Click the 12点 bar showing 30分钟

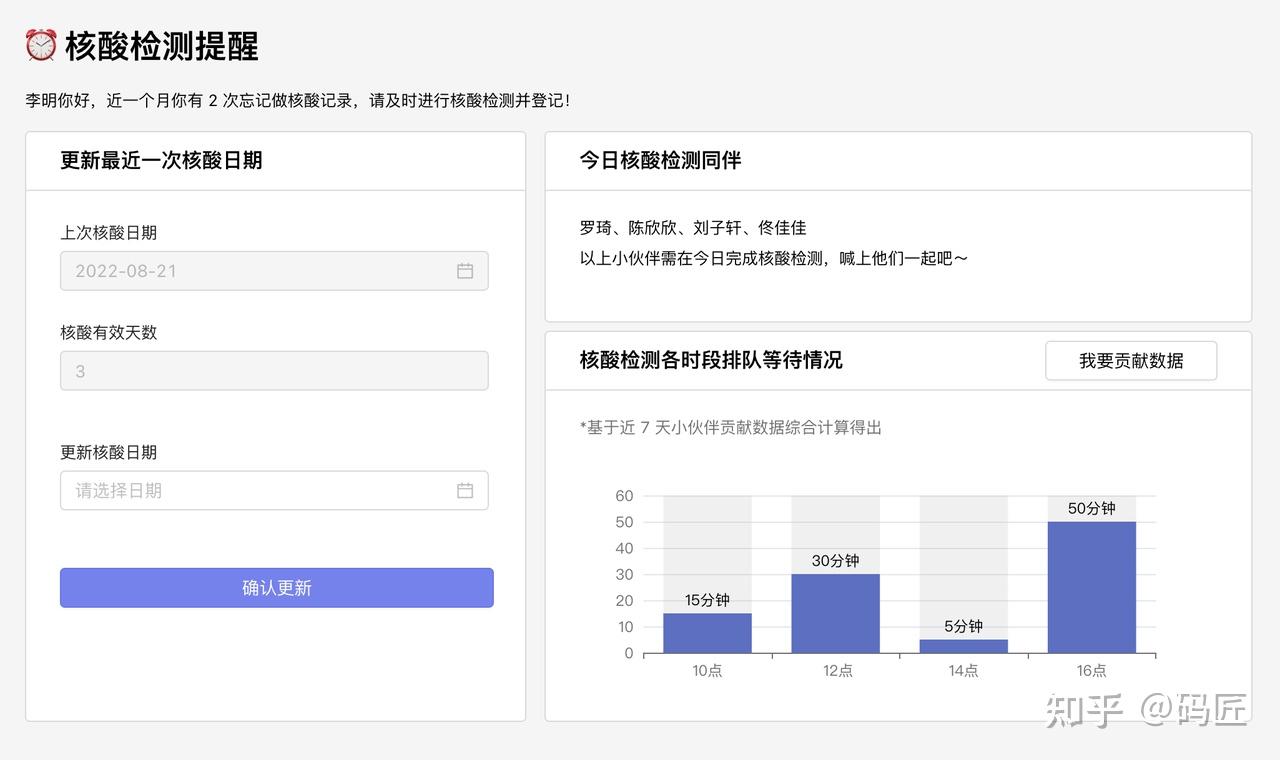point(835,613)
